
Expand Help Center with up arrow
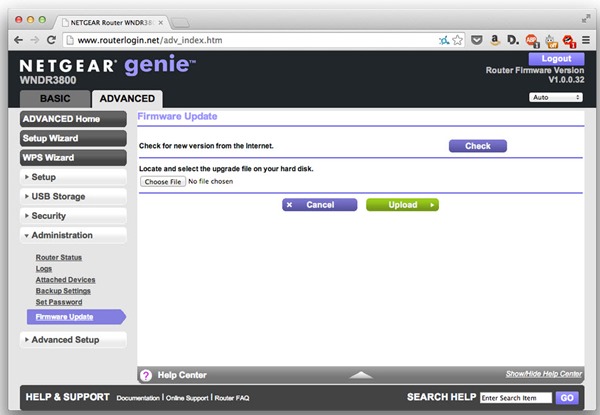(361, 375)
